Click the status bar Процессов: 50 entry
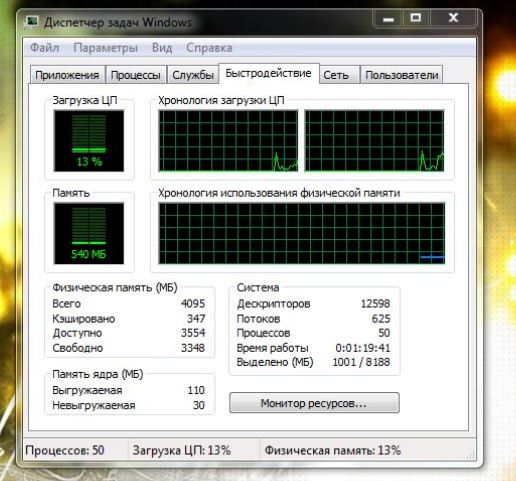Screen dimensions: 516x481 tap(65, 450)
